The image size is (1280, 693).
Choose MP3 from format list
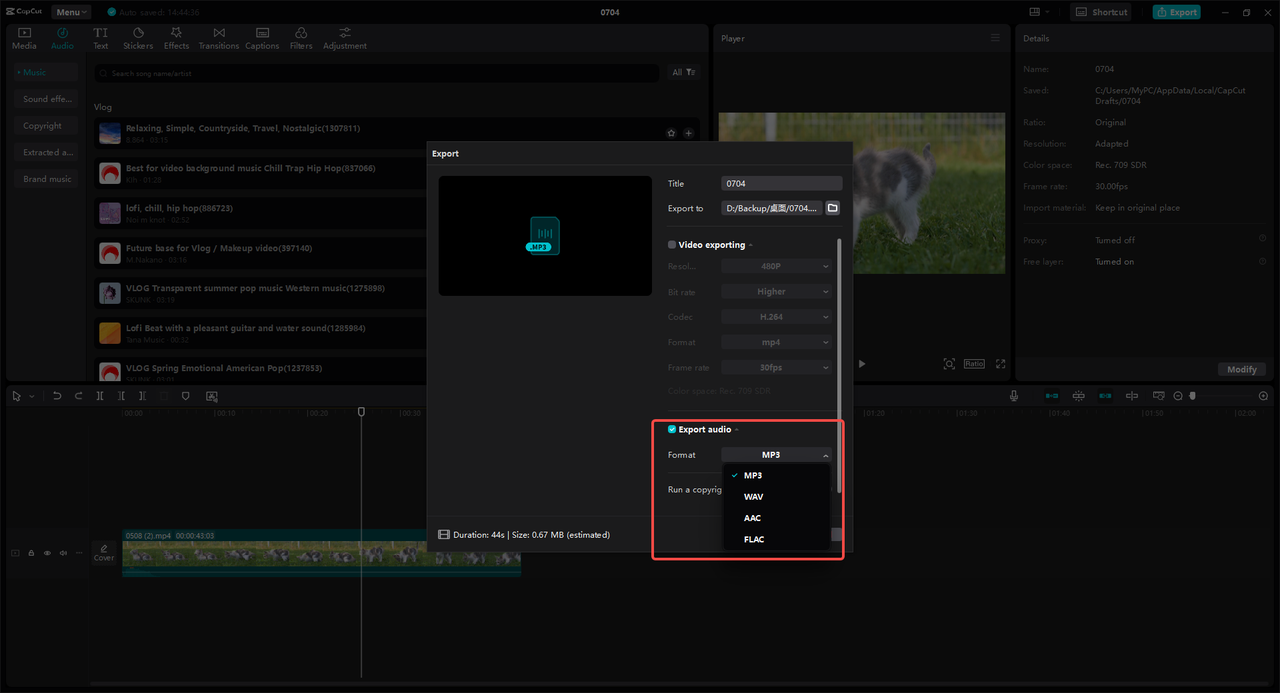776,476
